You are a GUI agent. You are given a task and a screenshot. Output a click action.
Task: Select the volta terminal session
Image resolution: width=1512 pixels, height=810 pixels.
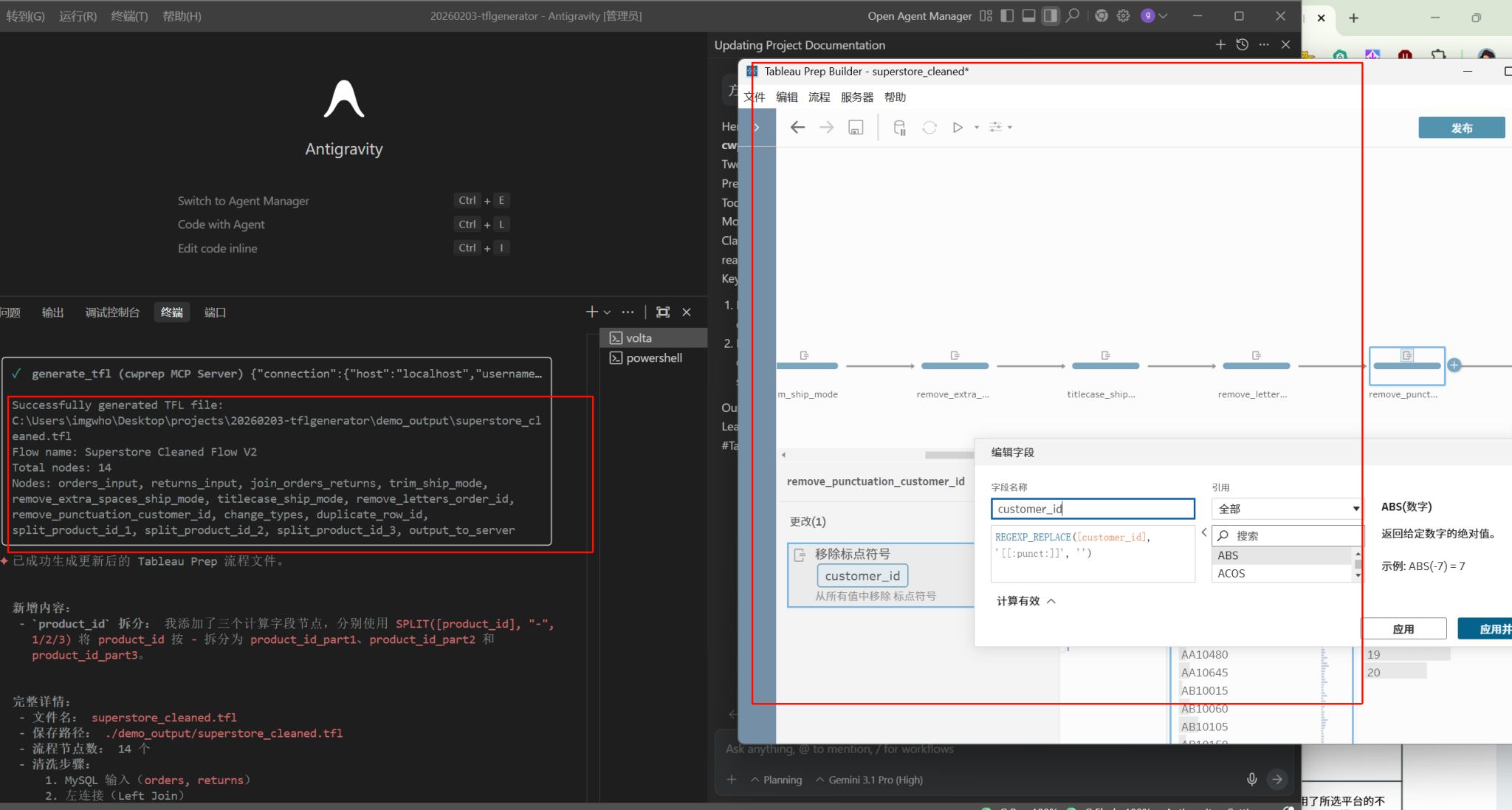point(653,338)
